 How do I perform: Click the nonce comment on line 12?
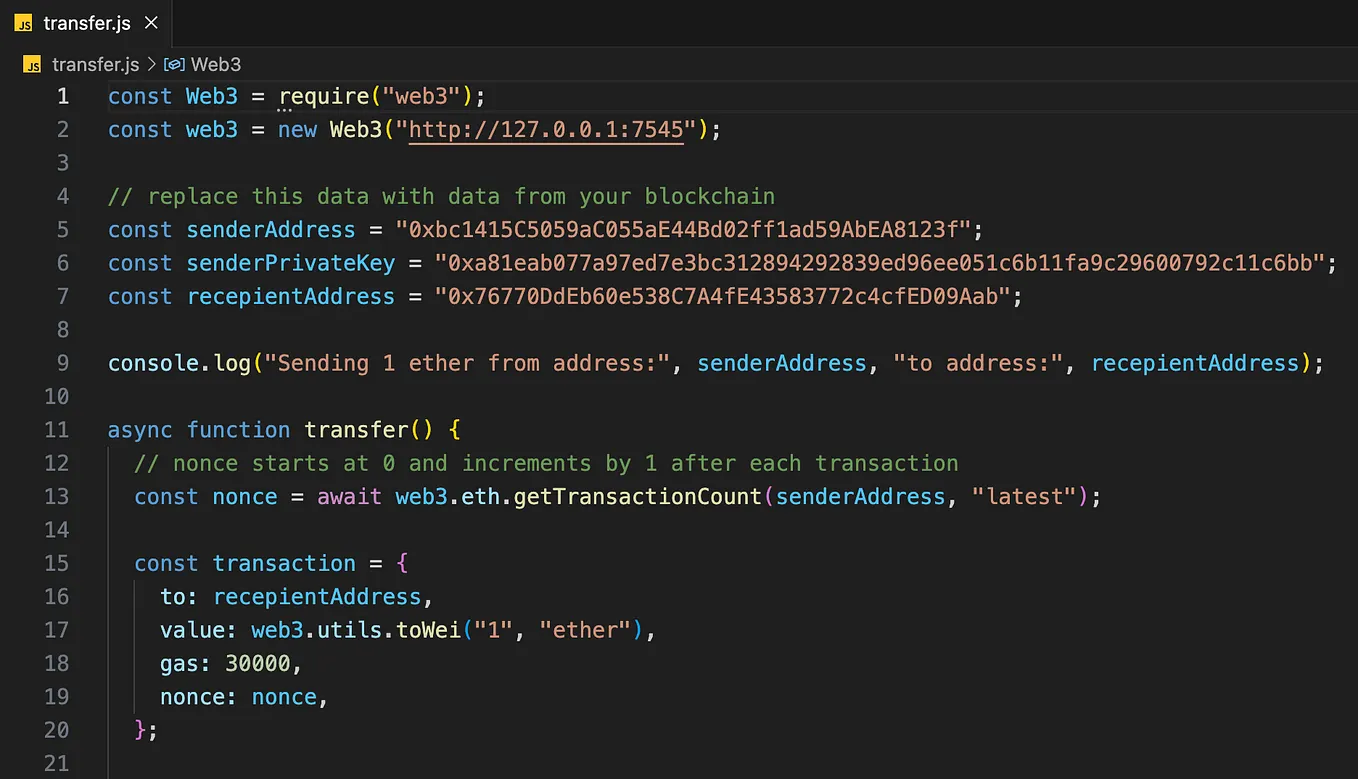[546, 463]
